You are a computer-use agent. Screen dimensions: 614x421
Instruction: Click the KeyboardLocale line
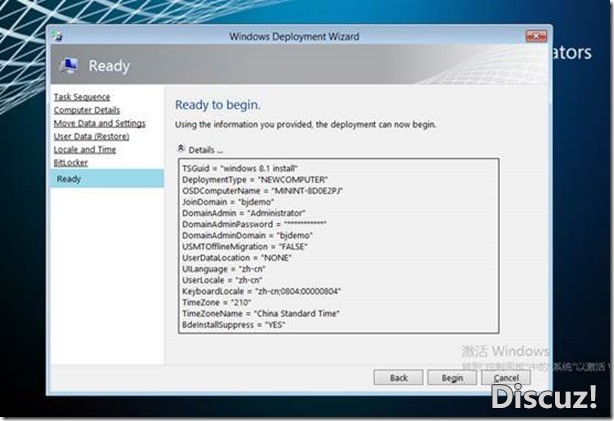click(x=261, y=291)
